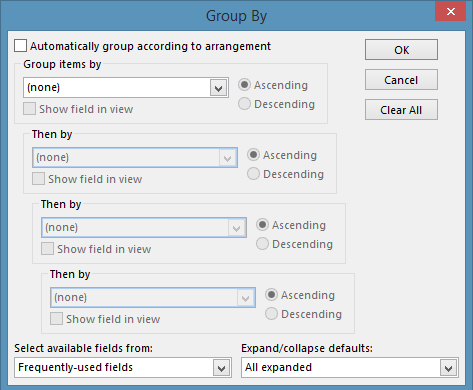Select Ascending in Group items by section

[x=244, y=85]
